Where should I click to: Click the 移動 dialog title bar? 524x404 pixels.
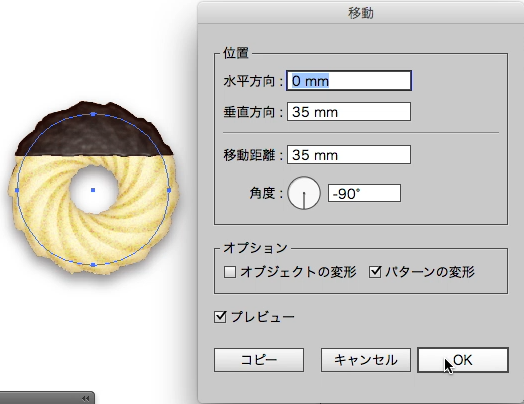pyautogui.click(x=361, y=13)
